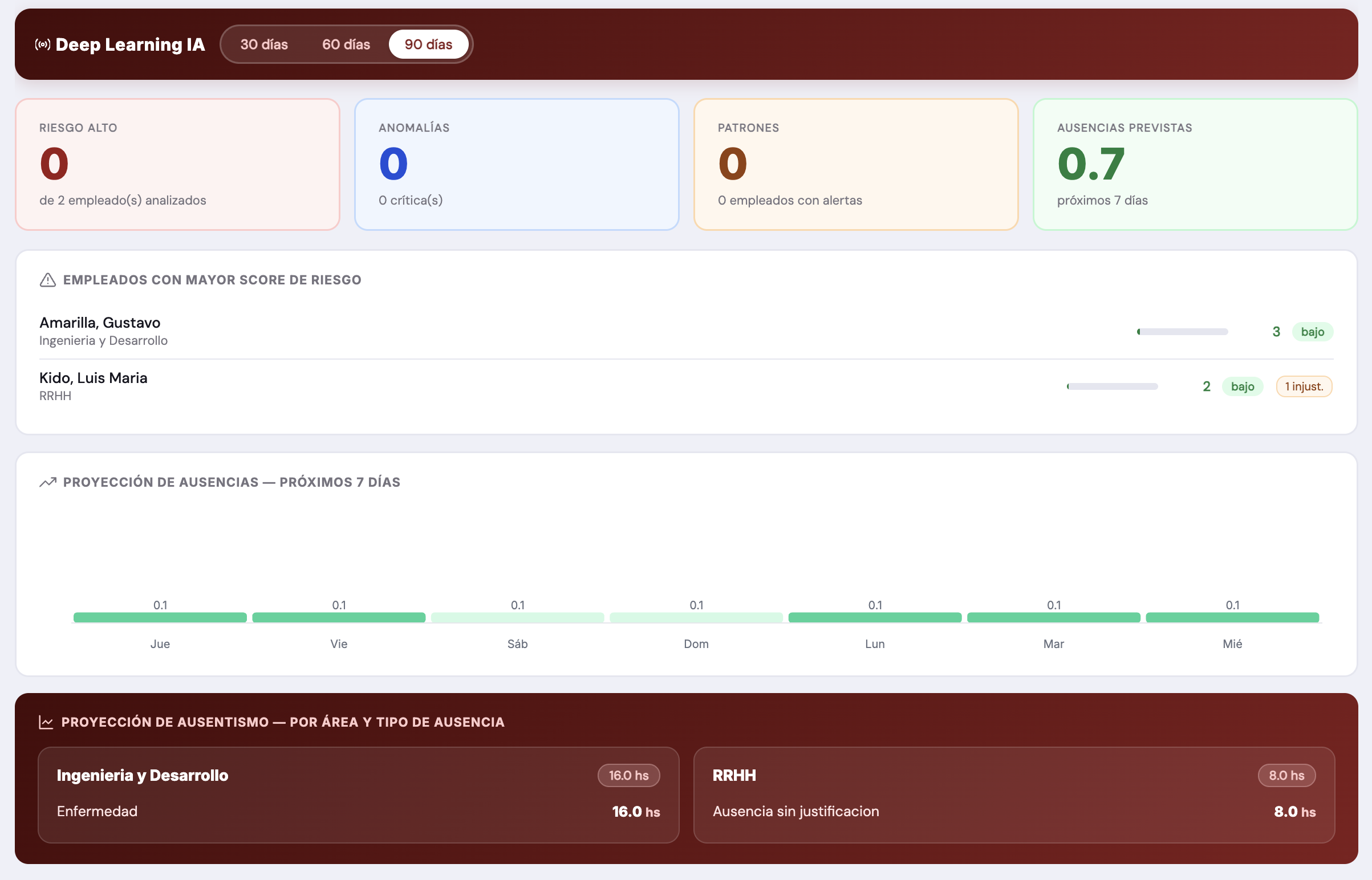Click the Vie projection bar

(339, 618)
